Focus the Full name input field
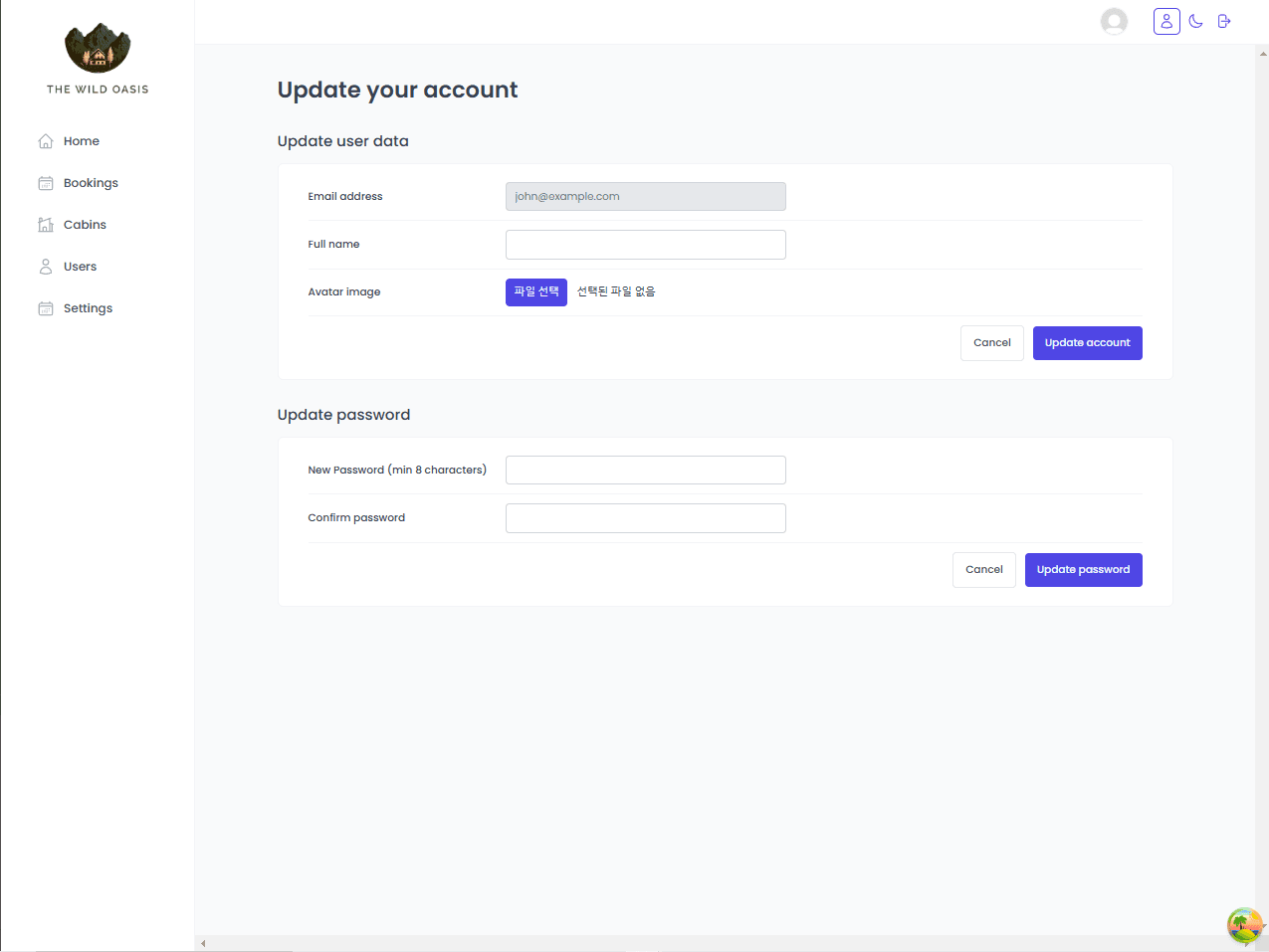The width and height of the screenshot is (1269, 952). point(645,245)
